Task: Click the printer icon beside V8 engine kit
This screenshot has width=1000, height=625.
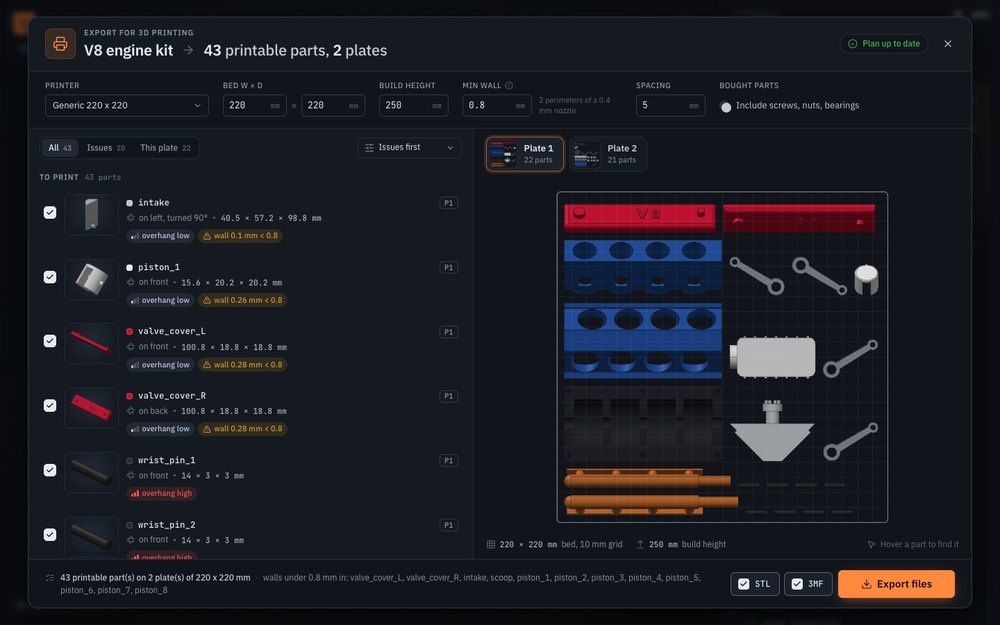Action: coord(61,44)
